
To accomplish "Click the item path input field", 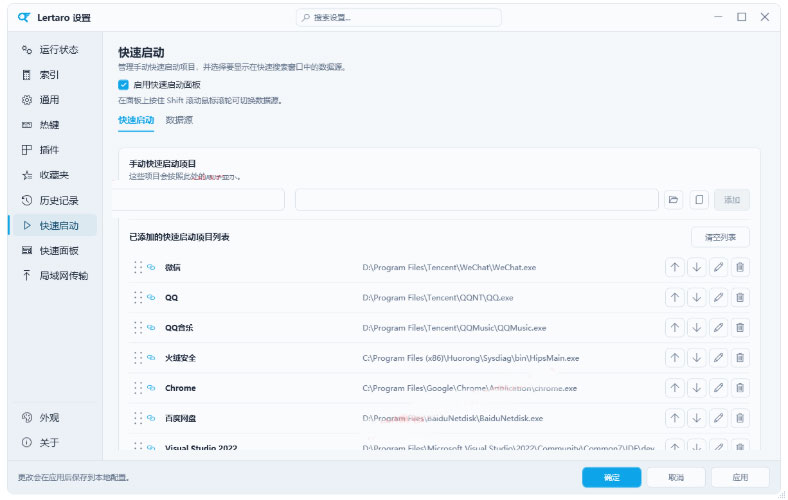I will pos(476,200).
